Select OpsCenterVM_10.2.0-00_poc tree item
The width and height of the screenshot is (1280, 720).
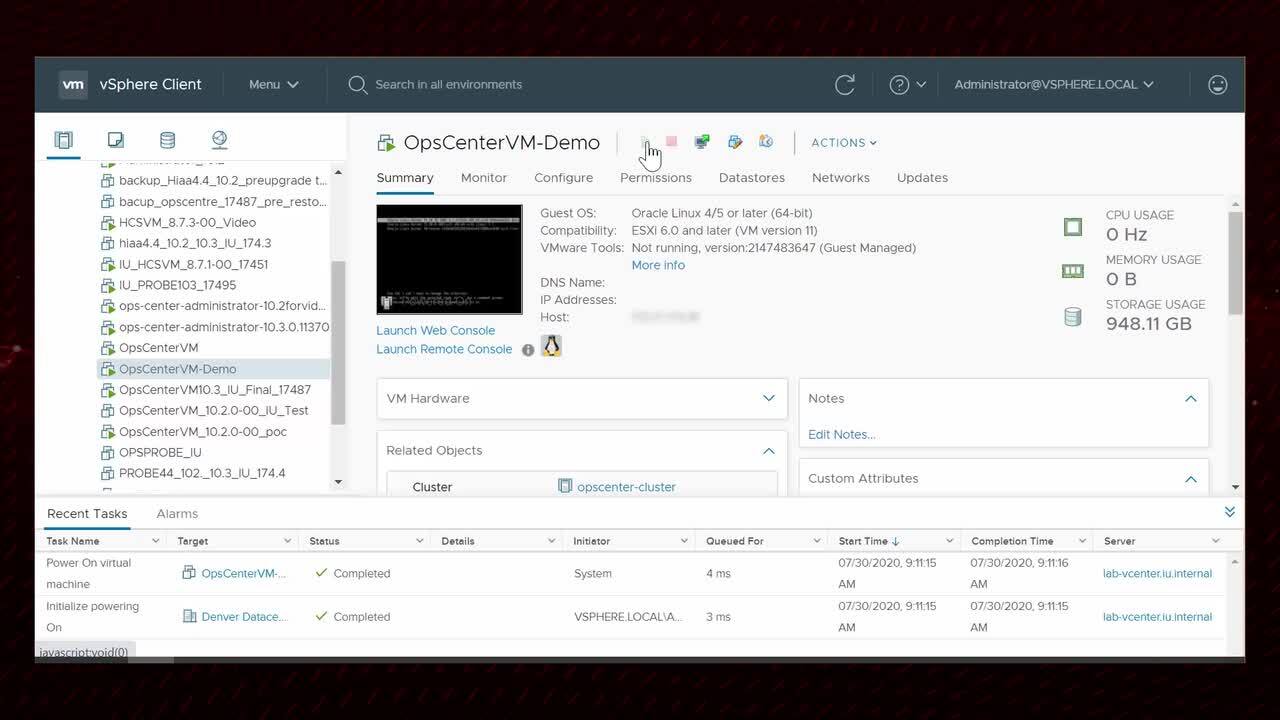(202, 432)
